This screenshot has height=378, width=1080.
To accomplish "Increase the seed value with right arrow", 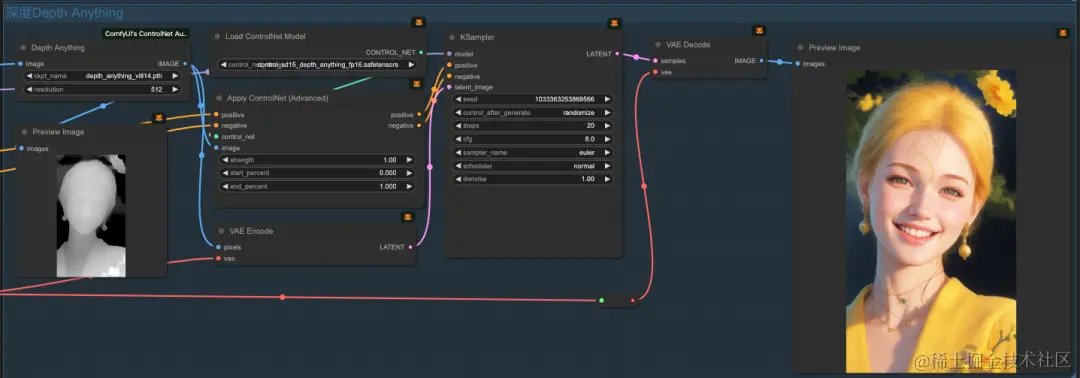I will click(607, 99).
